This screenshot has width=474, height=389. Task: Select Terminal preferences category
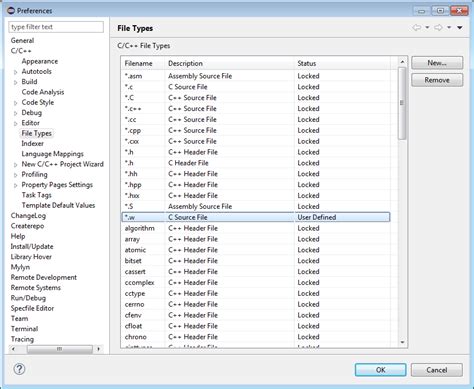coord(24,329)
